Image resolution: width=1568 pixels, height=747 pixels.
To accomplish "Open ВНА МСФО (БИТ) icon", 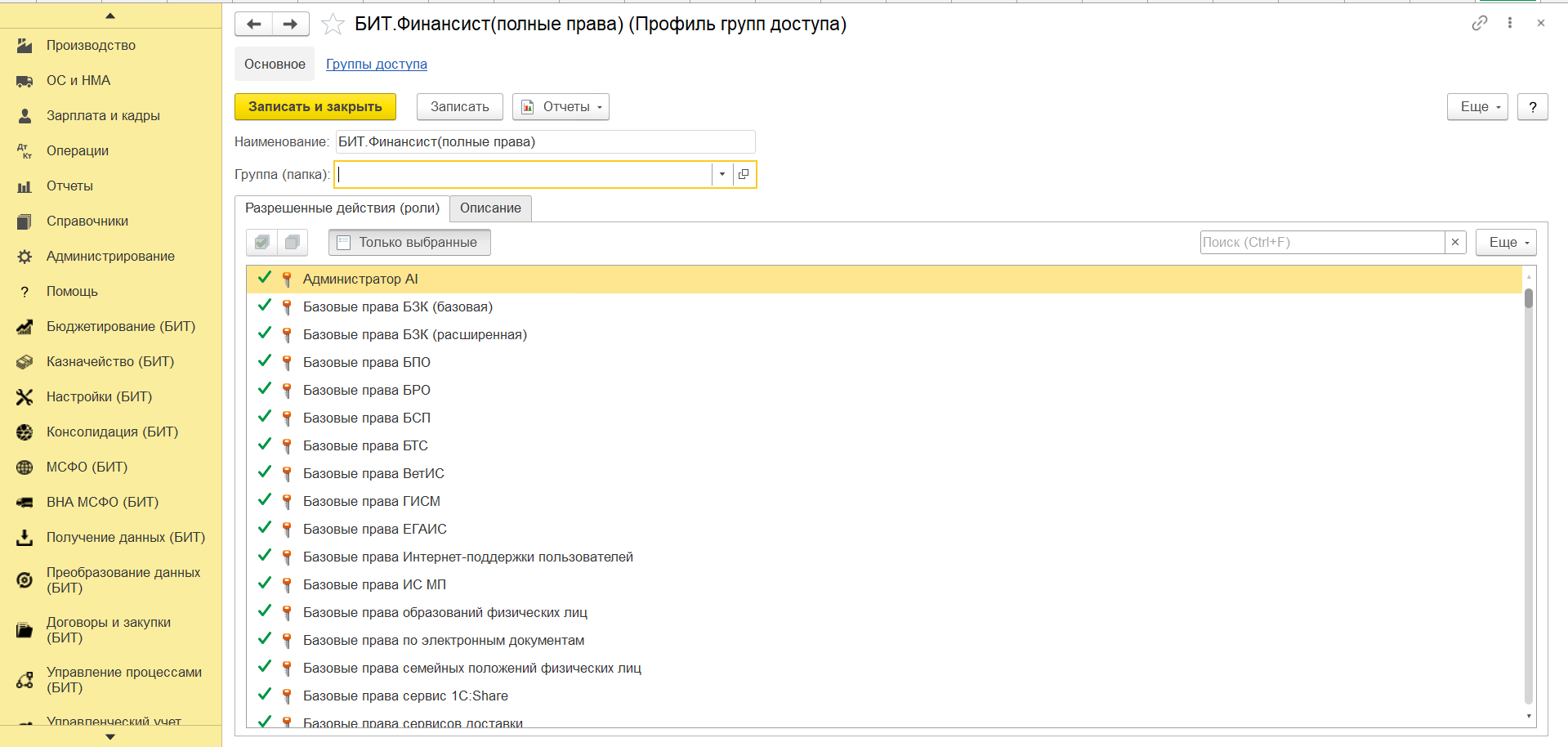I will (25, 503).
